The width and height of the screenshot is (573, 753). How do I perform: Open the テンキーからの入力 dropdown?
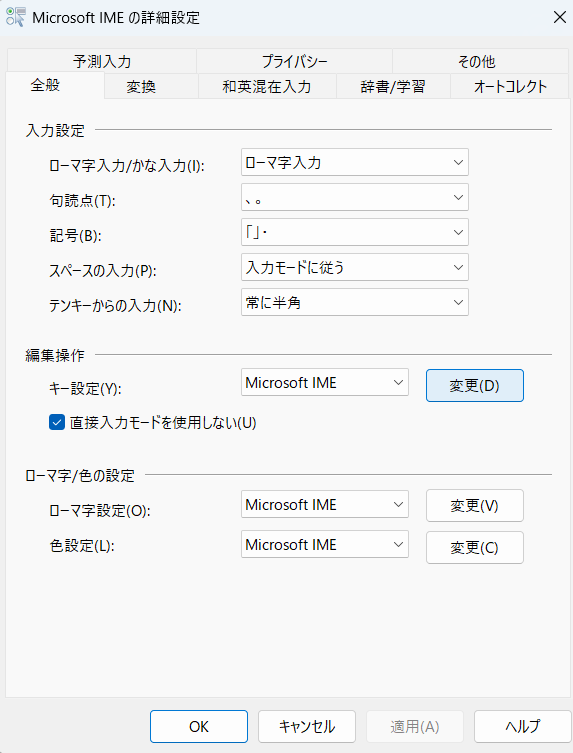click(x=354, y=303)
